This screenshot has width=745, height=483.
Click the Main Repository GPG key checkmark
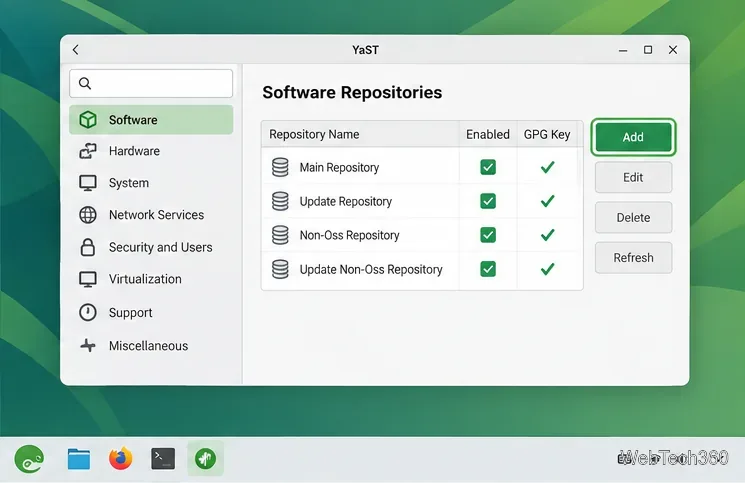(x=547, y=167)
